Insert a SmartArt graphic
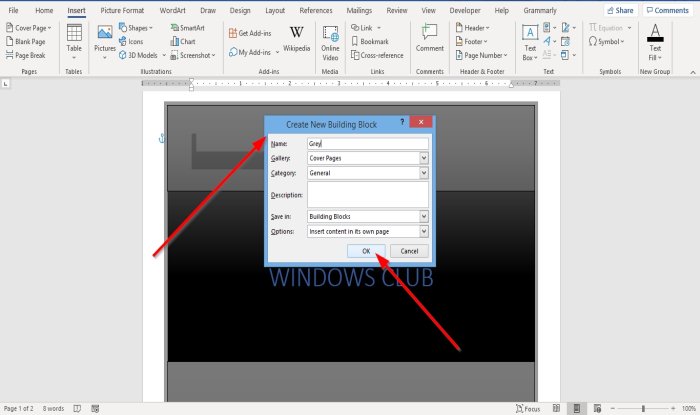 (x=188, y=28)
